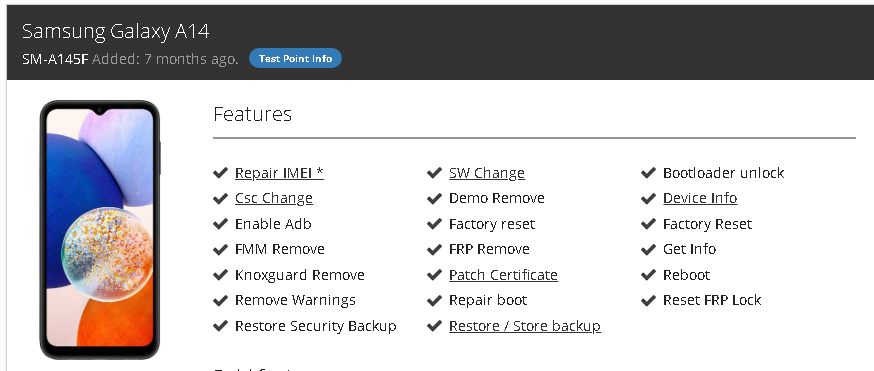The width and height of the screenshot is (874, 371).
Task: Click the checkmark next to FRP Remove
Action: click(x=435, y=249)
